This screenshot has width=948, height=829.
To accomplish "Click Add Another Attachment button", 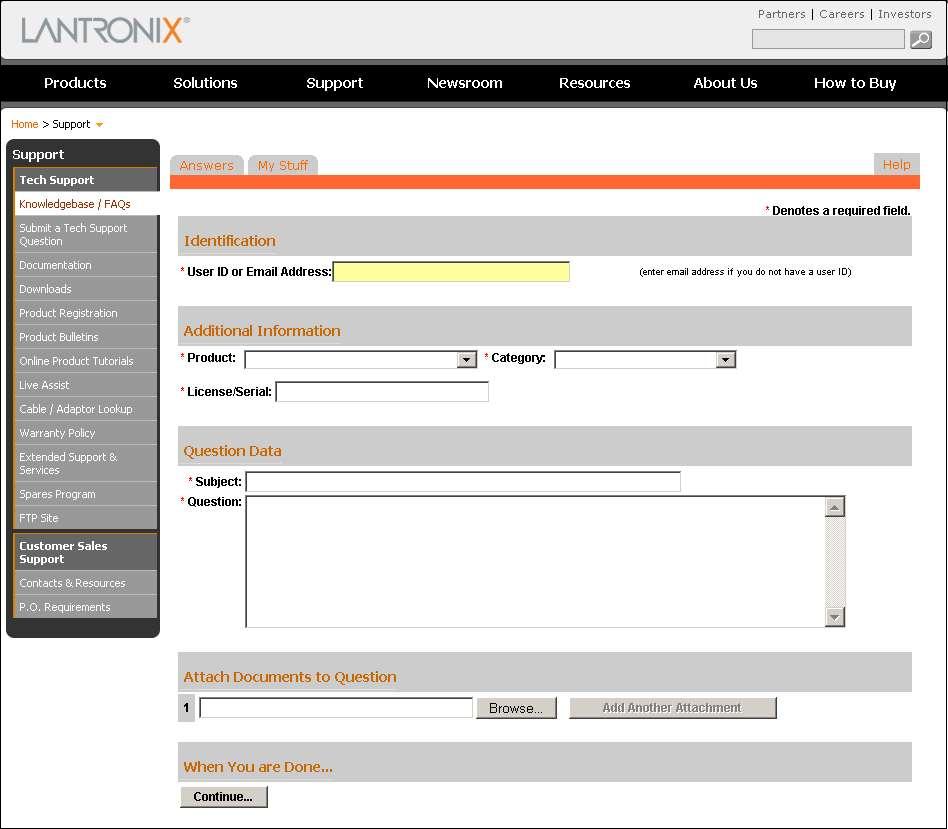I will click(x=672, y=708).
